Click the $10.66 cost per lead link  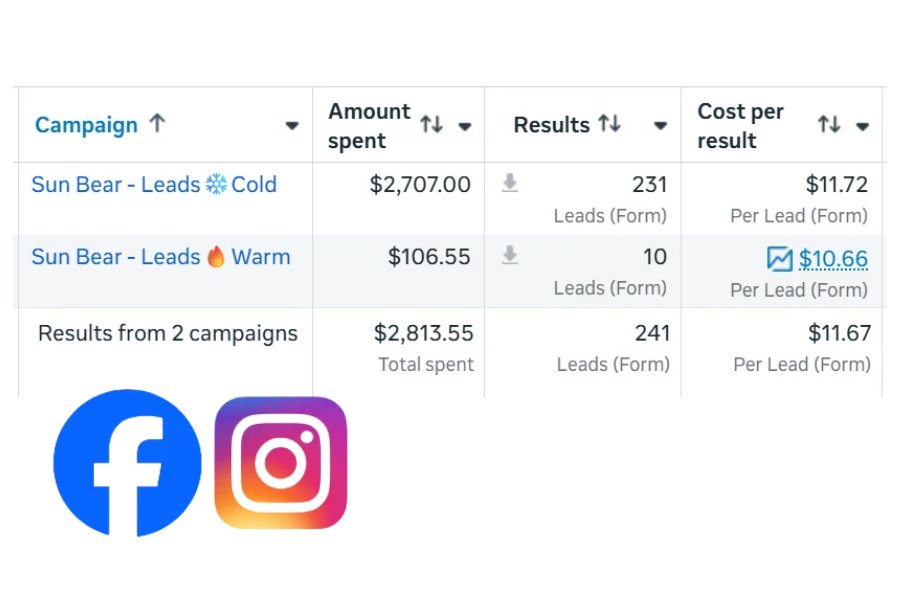click(x=833, y=260)
